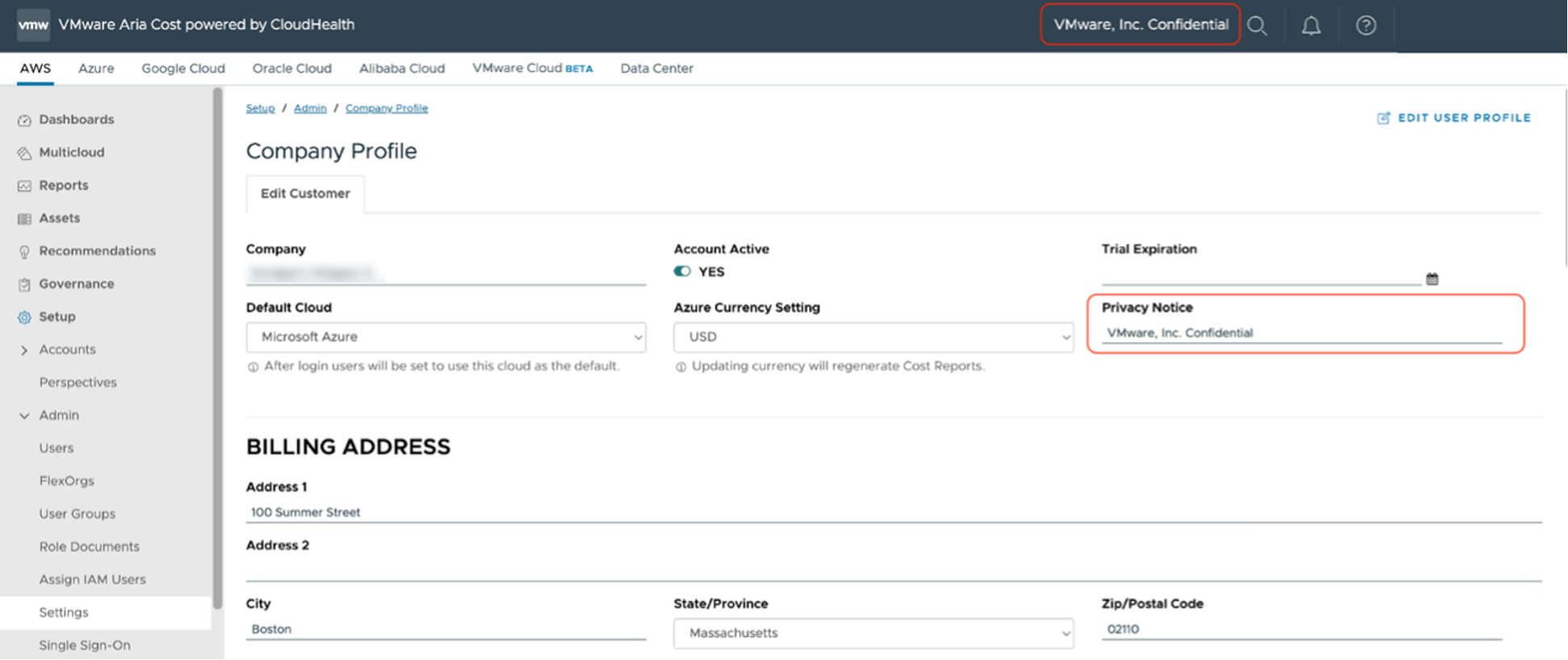Click the VMware logo icon

(33, 25)
